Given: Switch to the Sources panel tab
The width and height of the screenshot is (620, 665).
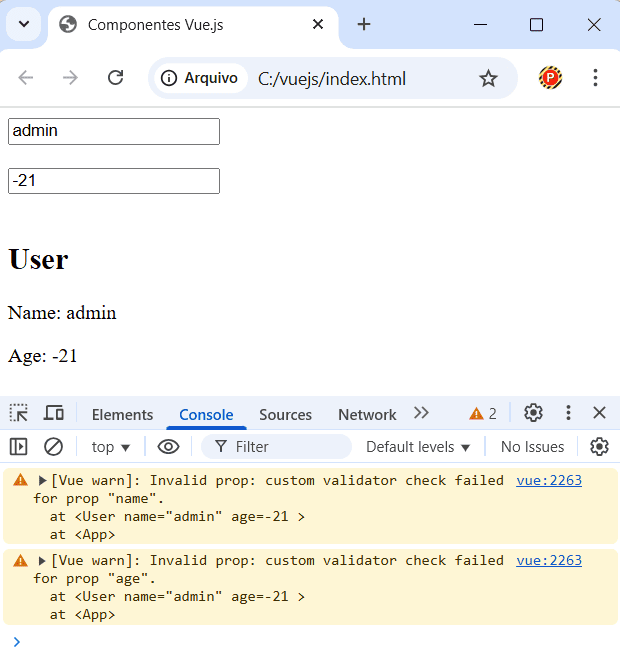Looking at the screenshot, I should (x=285, y=414).
